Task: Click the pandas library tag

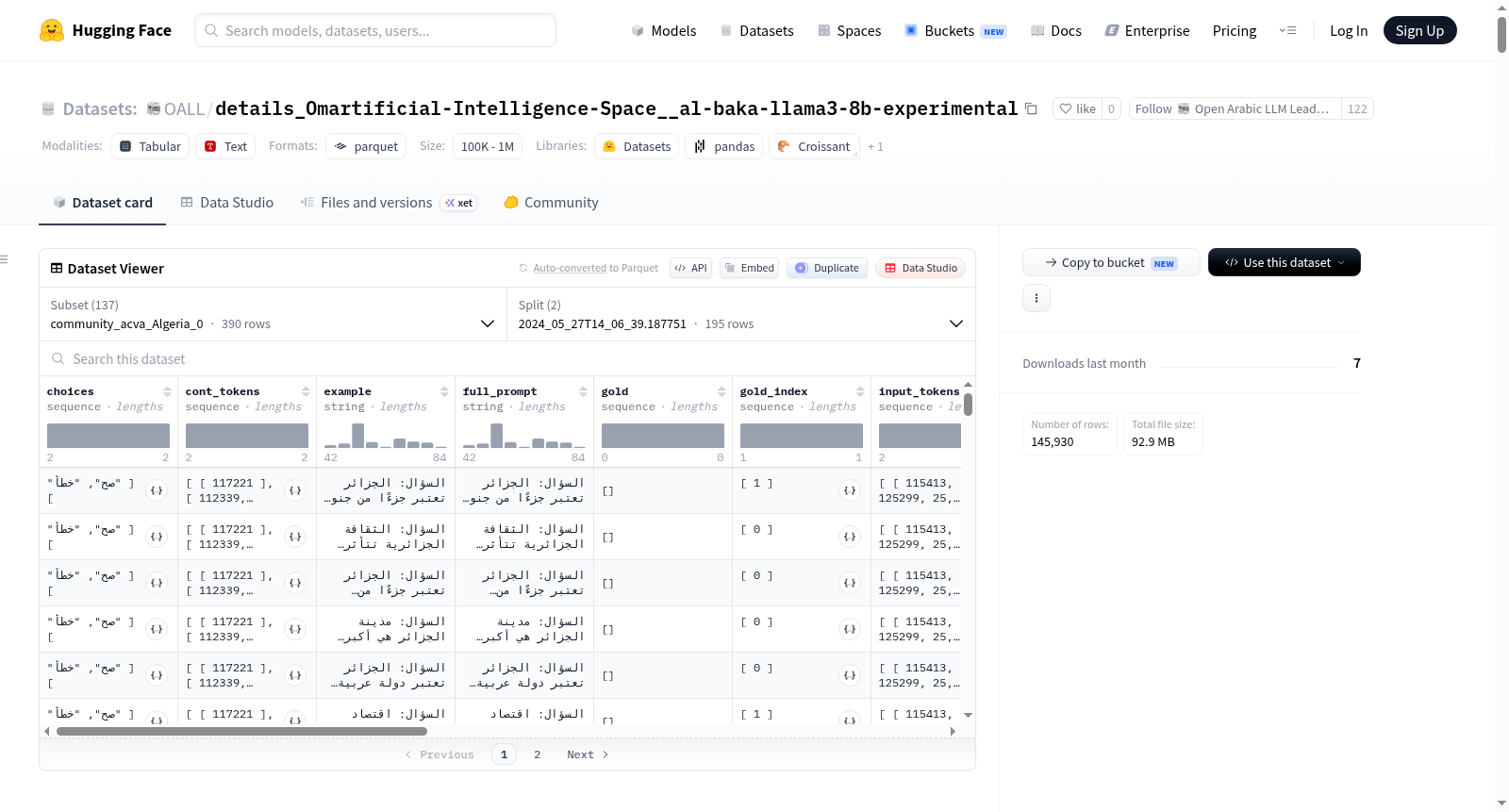Action: click(724, 146)
